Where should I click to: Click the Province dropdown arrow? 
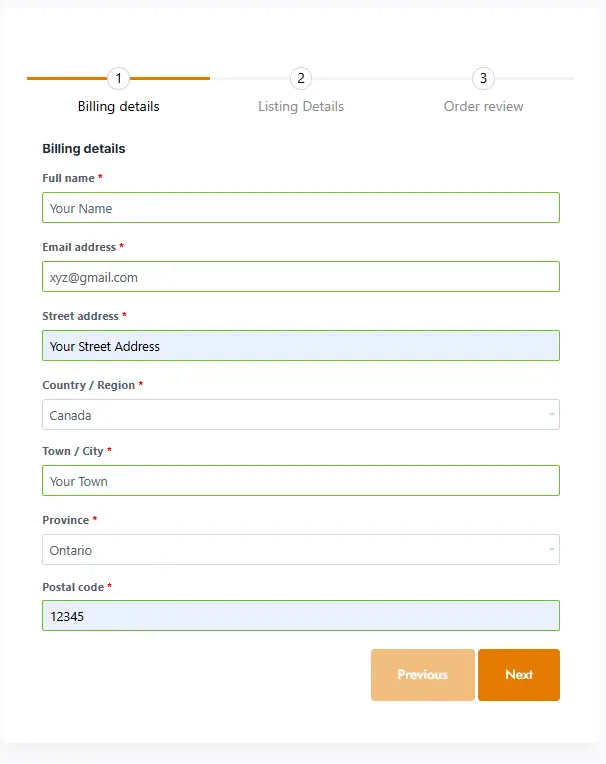click(551, 550)
